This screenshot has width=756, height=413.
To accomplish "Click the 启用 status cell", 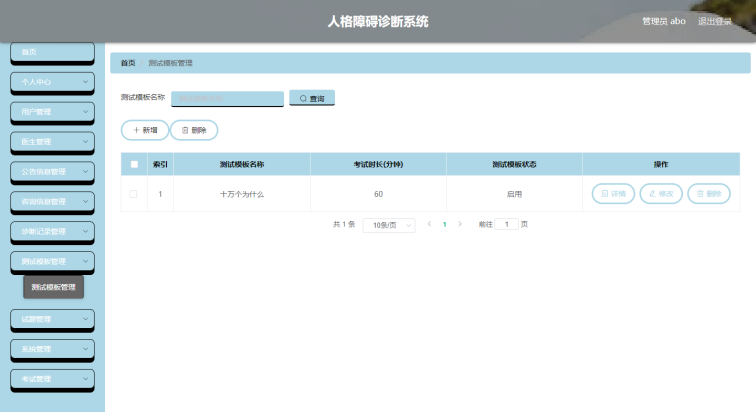I will tap(514, 194).
